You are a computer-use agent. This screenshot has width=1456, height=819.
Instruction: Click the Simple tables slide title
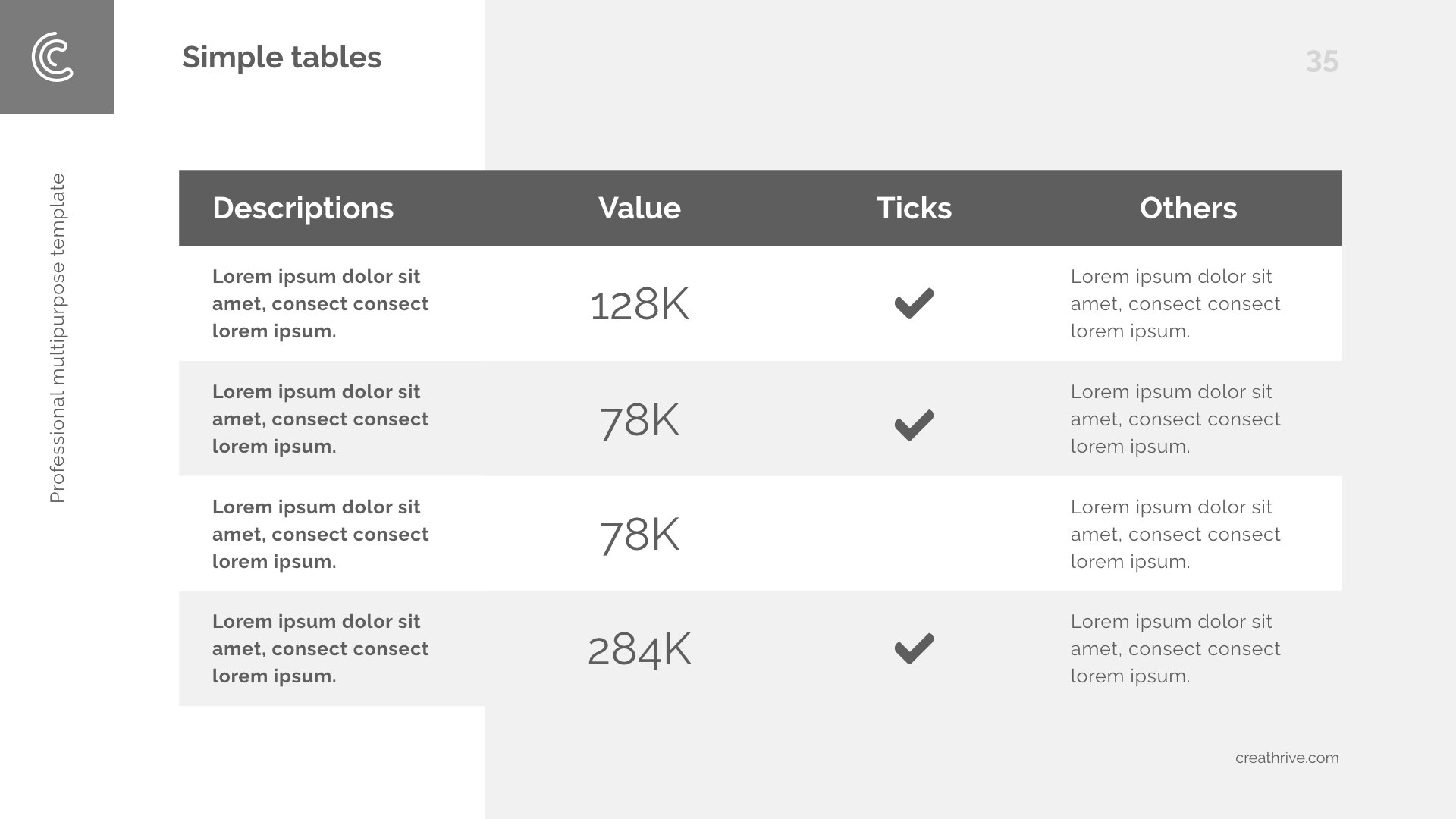pos(281,58)
